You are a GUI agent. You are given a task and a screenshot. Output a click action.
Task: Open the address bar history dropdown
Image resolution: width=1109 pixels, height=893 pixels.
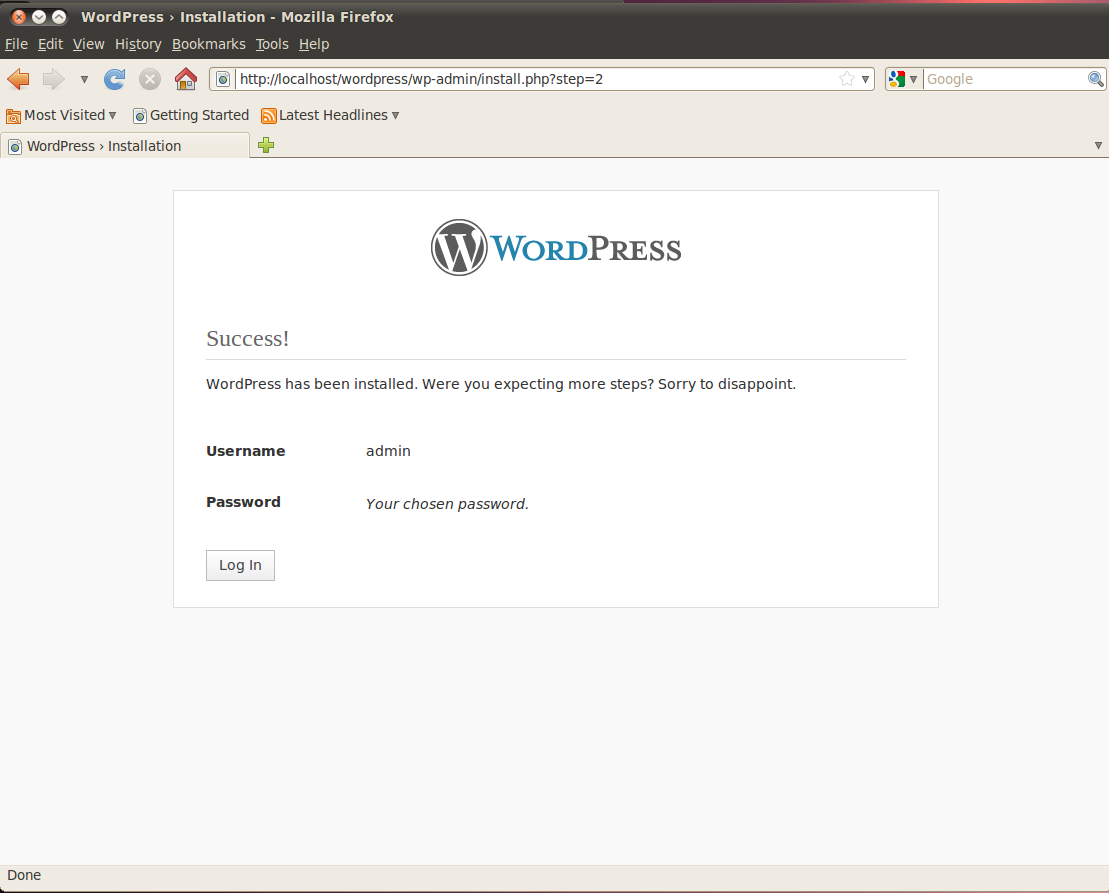coord(865,79)
